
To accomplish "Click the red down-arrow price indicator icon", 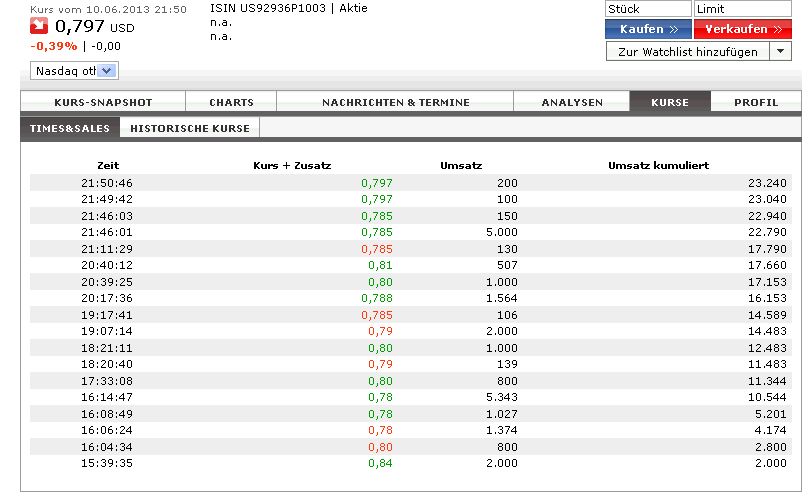I will (x=42, y=26).
